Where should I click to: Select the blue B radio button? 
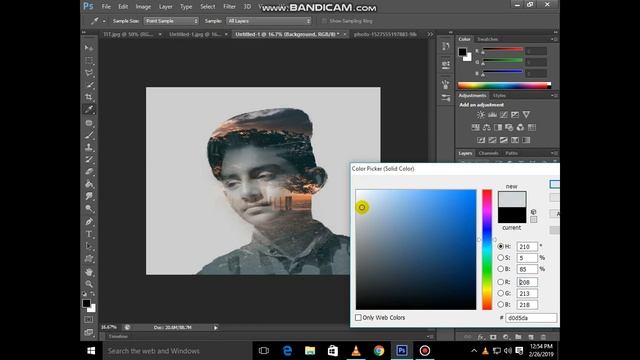coord(500,304)
